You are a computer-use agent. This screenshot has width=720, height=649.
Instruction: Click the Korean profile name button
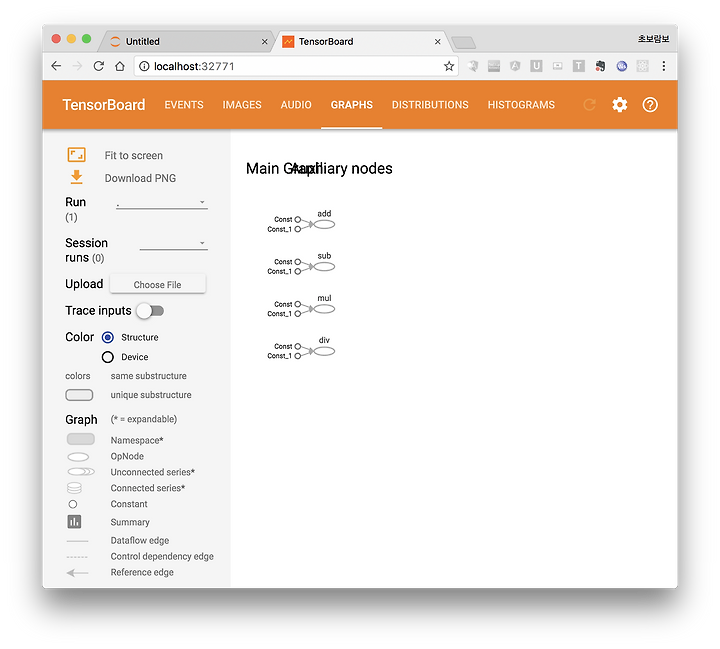pyautogui.click(x=653, y=39)
